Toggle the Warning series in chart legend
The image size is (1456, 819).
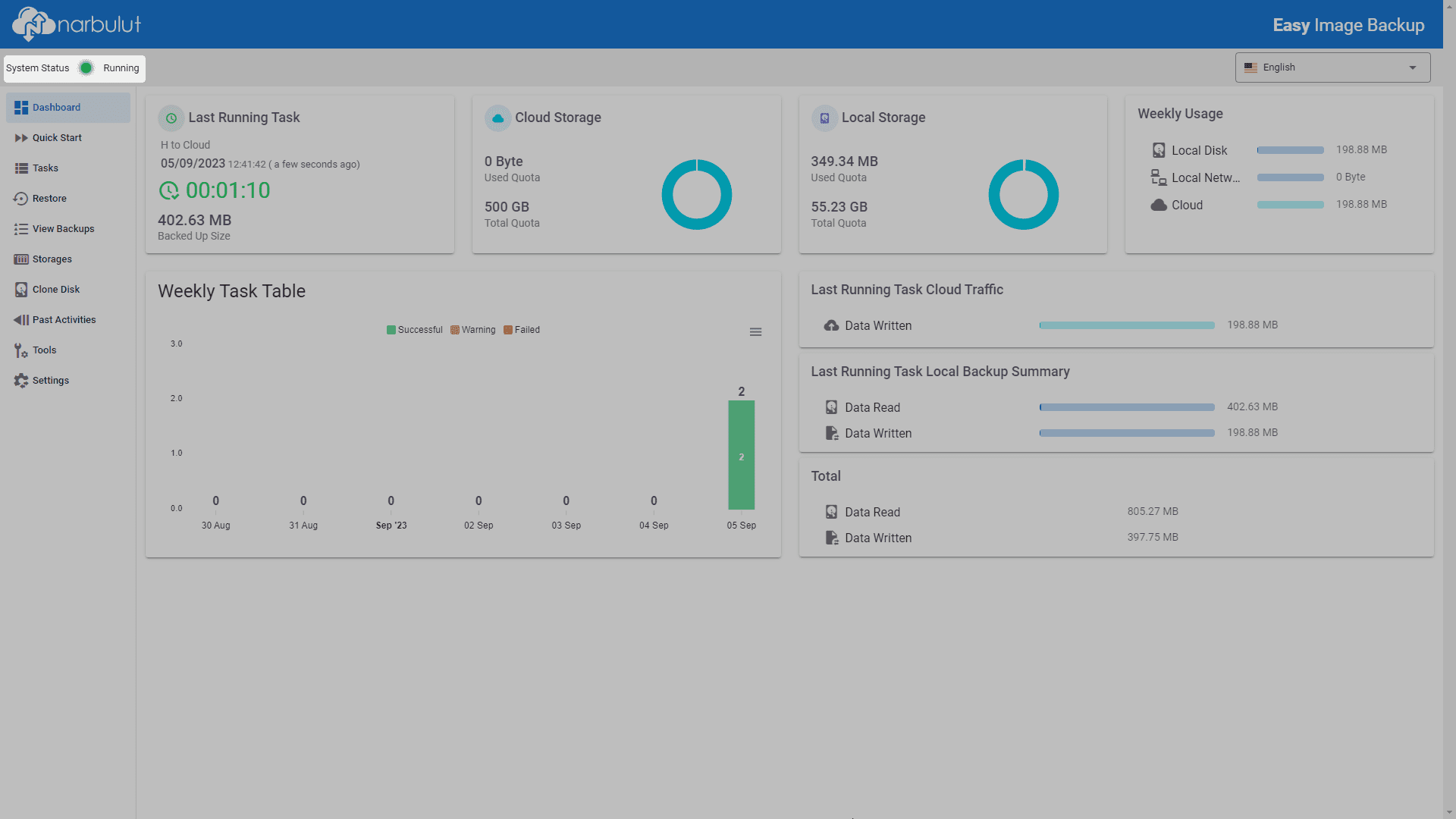pyautogui.click(x=473, y=330)
